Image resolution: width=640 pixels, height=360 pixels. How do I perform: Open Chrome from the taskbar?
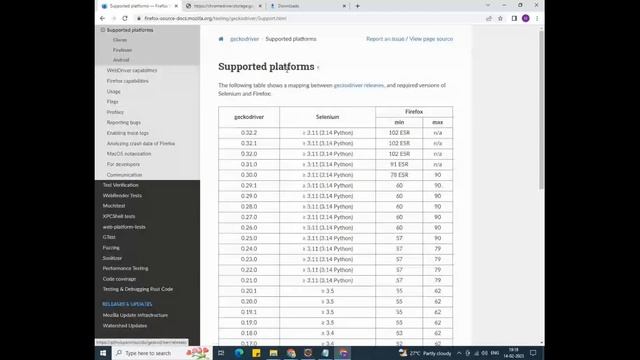click(291, 353)
